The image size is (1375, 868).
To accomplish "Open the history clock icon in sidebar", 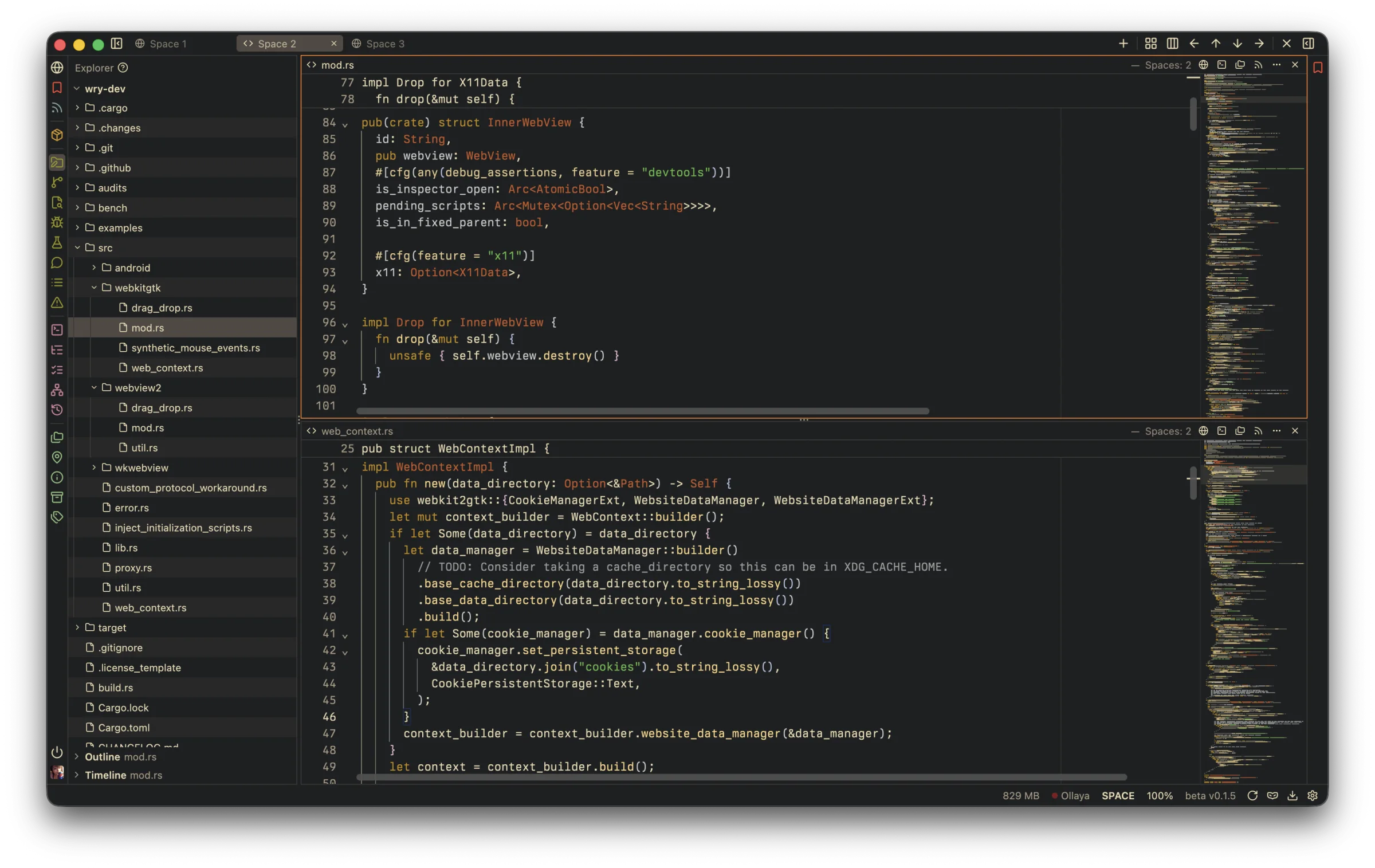I will click(57, 410).
